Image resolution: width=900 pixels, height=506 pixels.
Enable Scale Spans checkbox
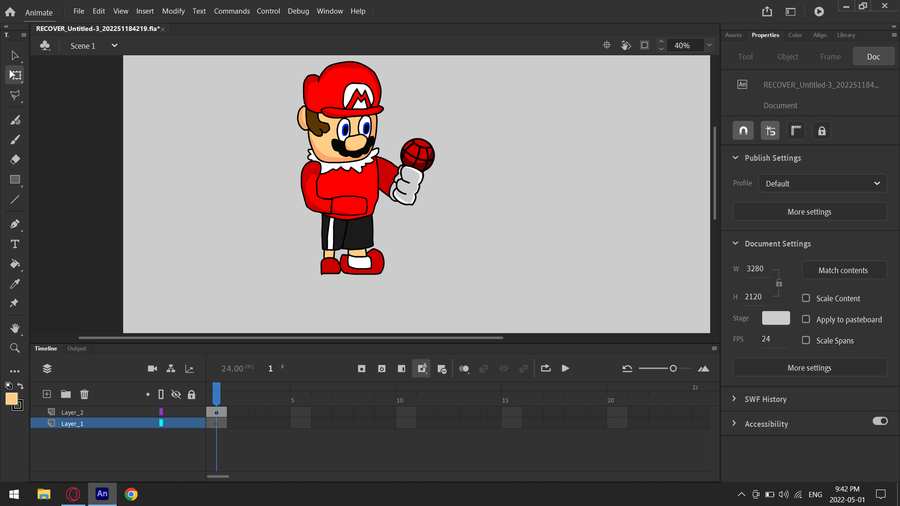coord(806,340)
